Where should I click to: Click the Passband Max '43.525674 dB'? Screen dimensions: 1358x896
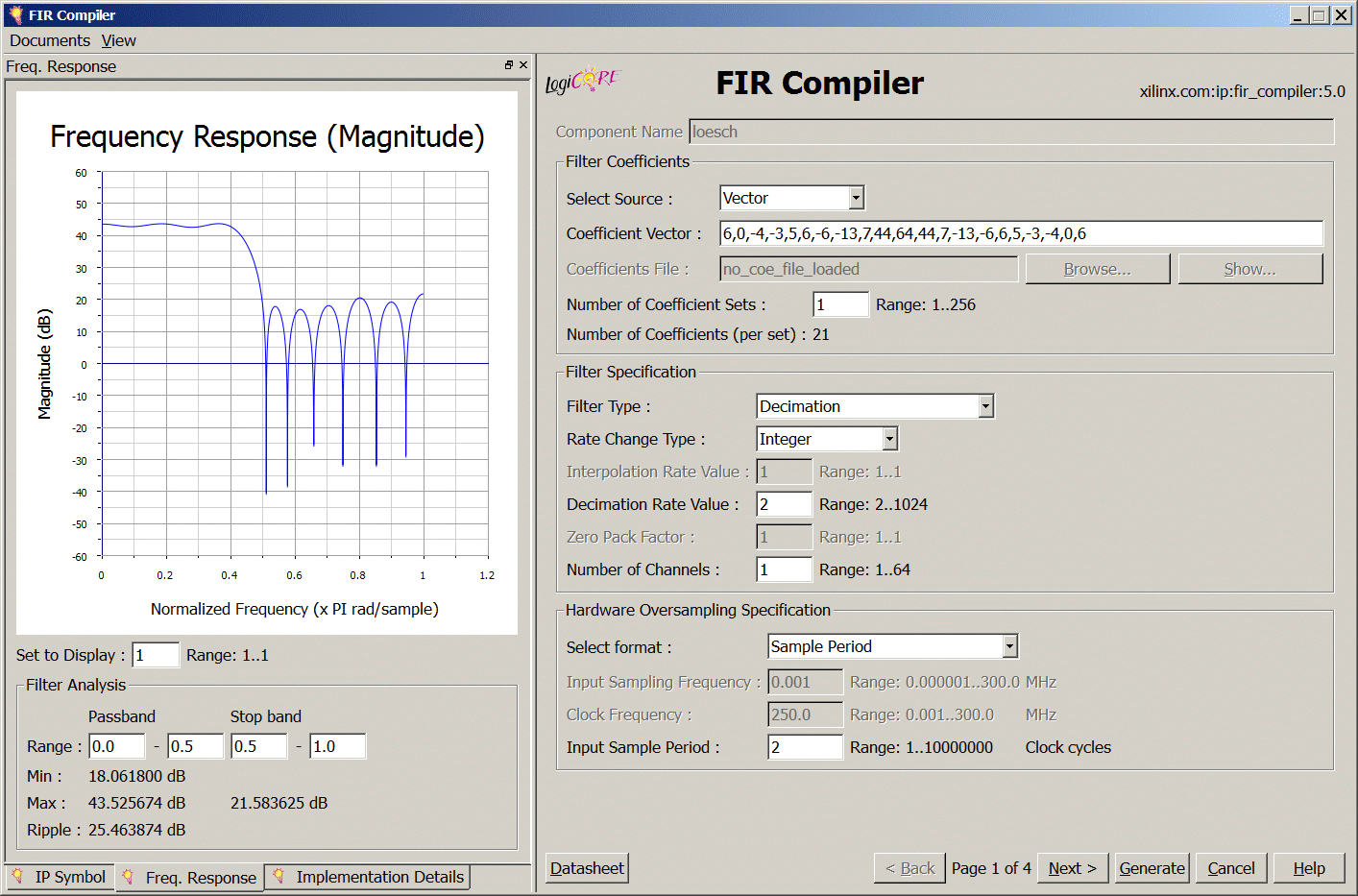click(137, 803)
